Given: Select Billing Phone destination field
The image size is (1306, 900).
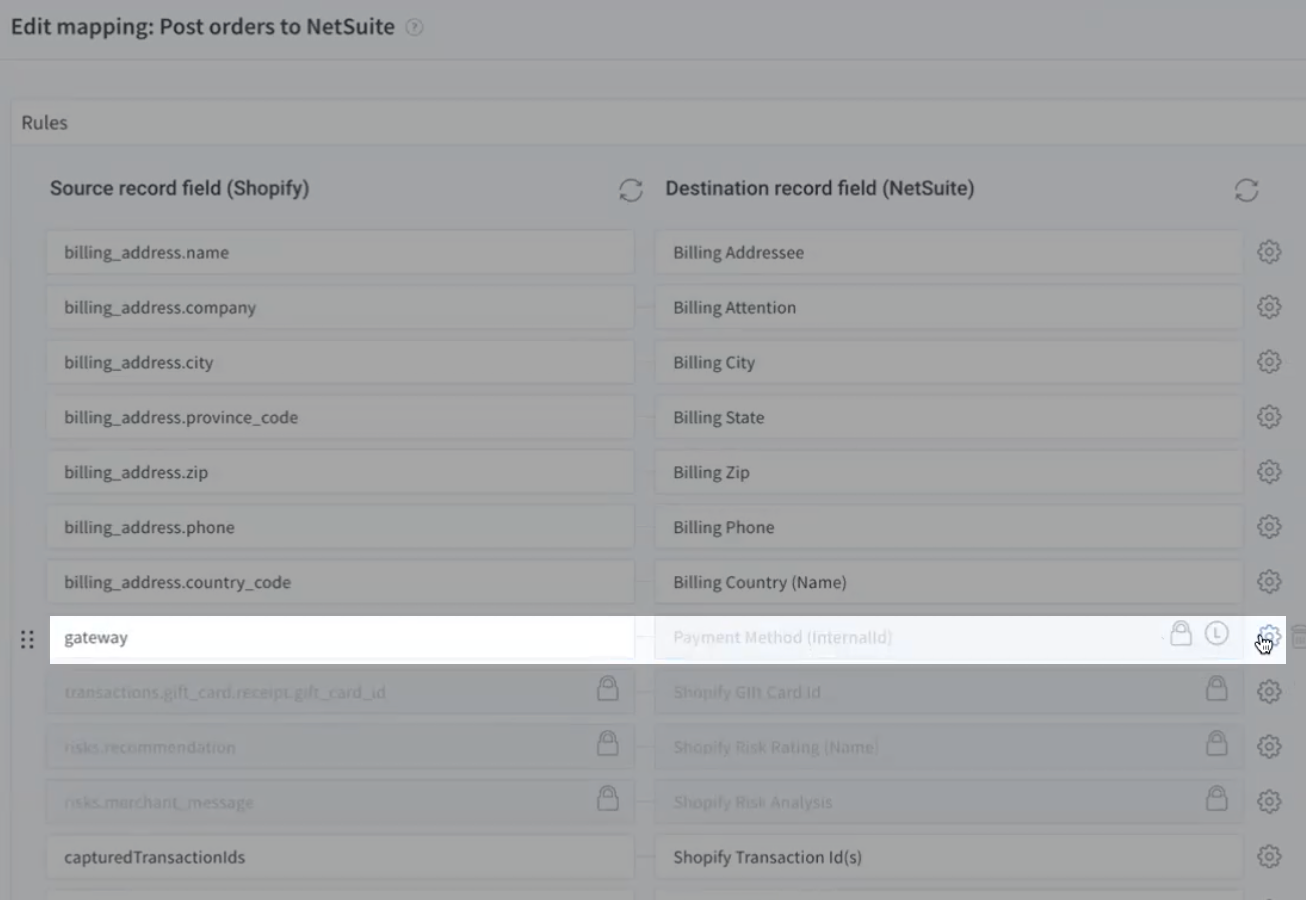Looking at the screenshot, I should pos(948,527).
